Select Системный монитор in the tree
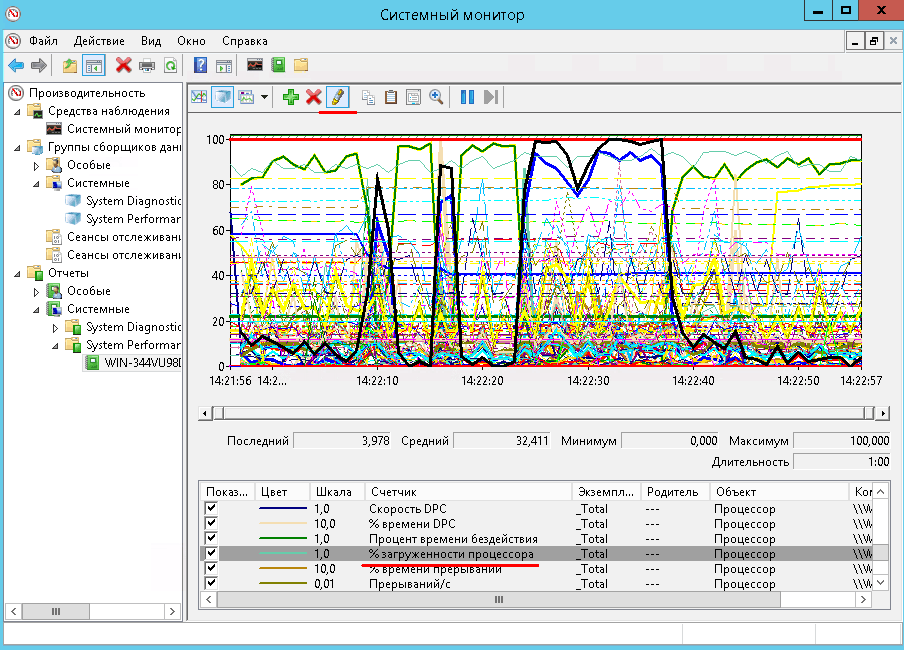 pos(123,129)
